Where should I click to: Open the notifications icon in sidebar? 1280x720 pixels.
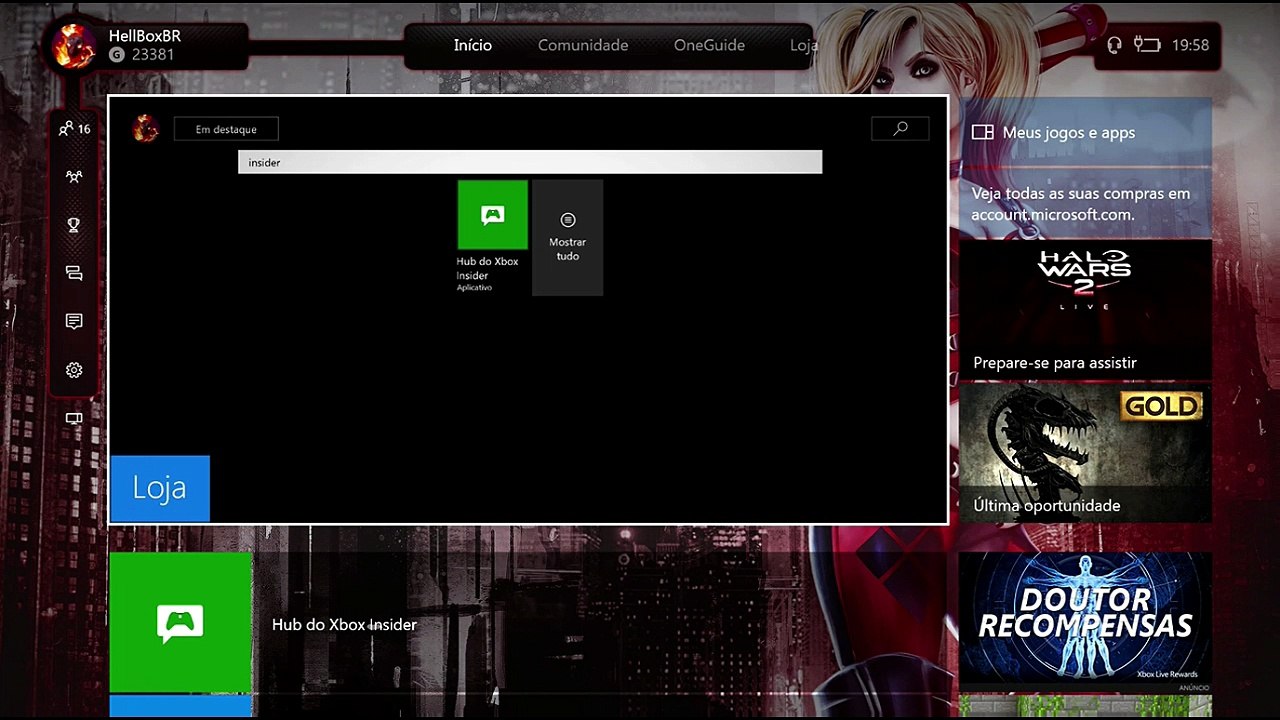(74, 321)
